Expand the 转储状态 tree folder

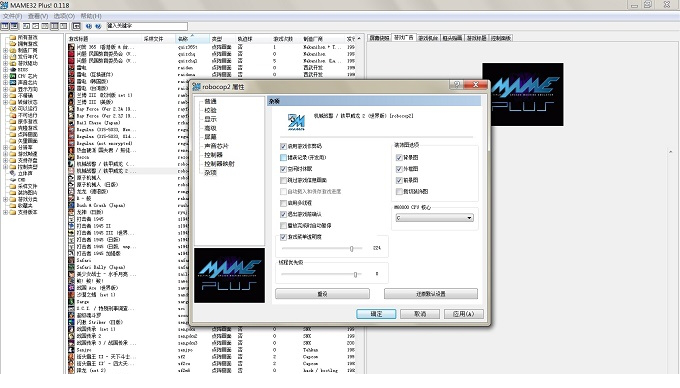pos(5,102)
